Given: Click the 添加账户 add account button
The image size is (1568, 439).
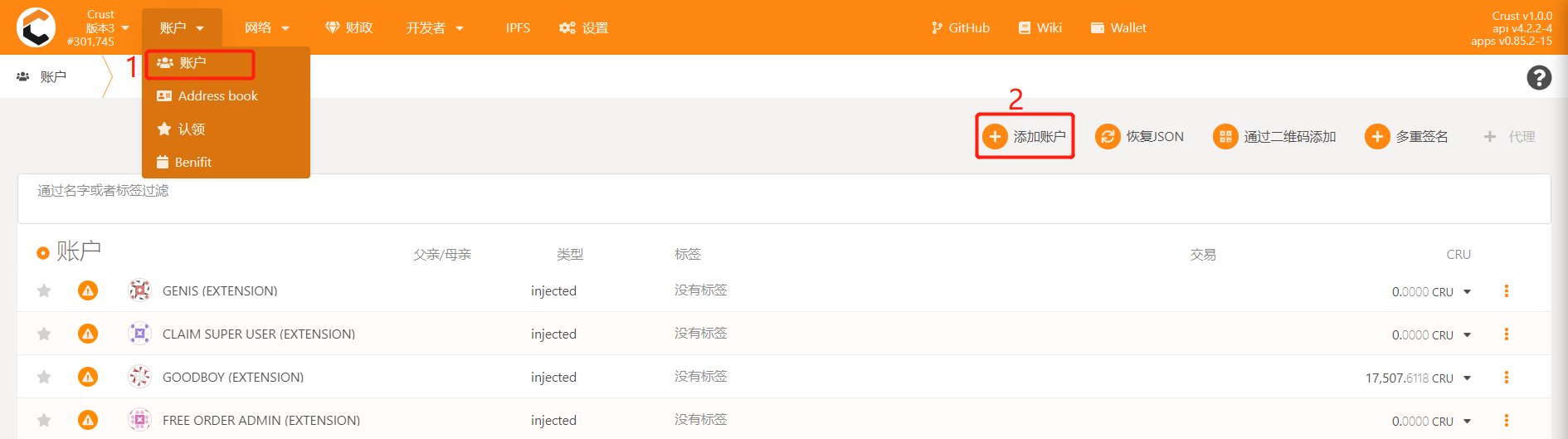Looking at the screenshot, I should [x=1025, y=136].
